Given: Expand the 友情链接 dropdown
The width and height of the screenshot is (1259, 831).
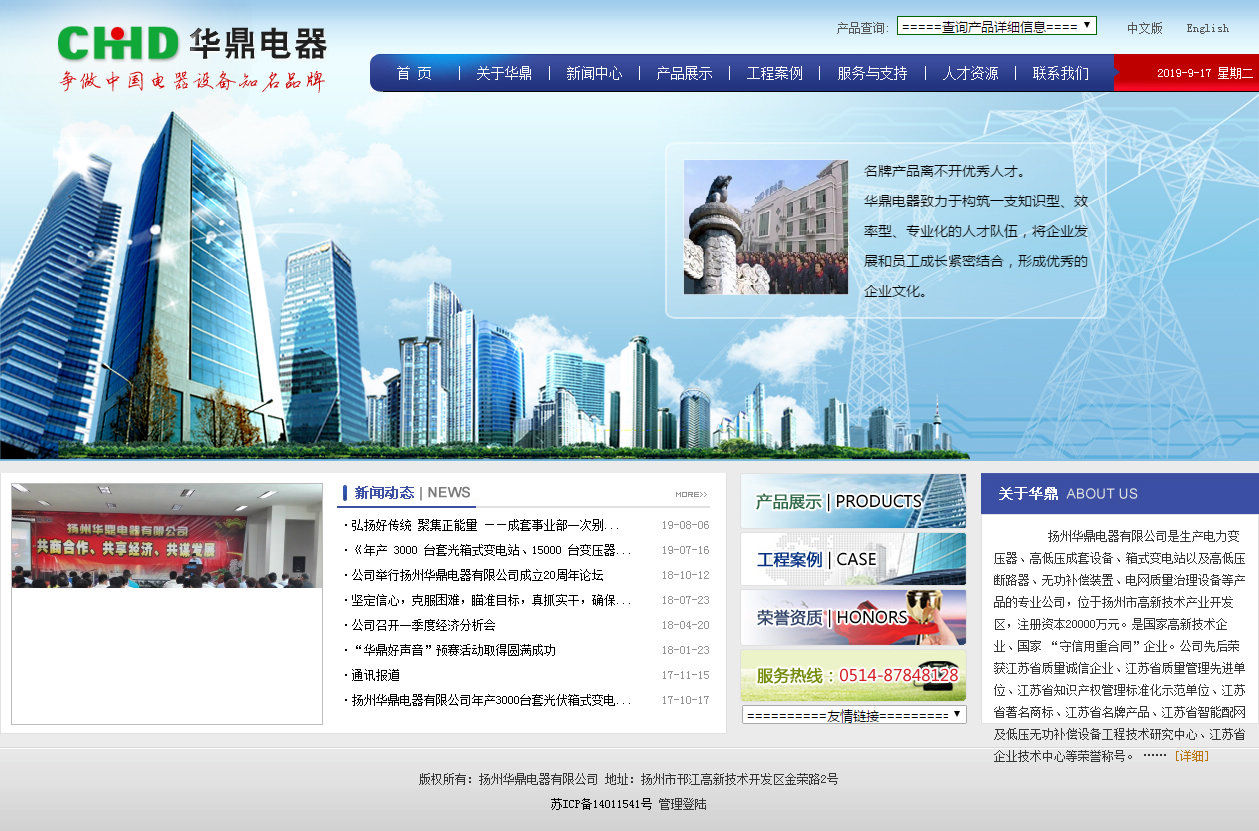Looking at the screenshot, I should 854,715.
